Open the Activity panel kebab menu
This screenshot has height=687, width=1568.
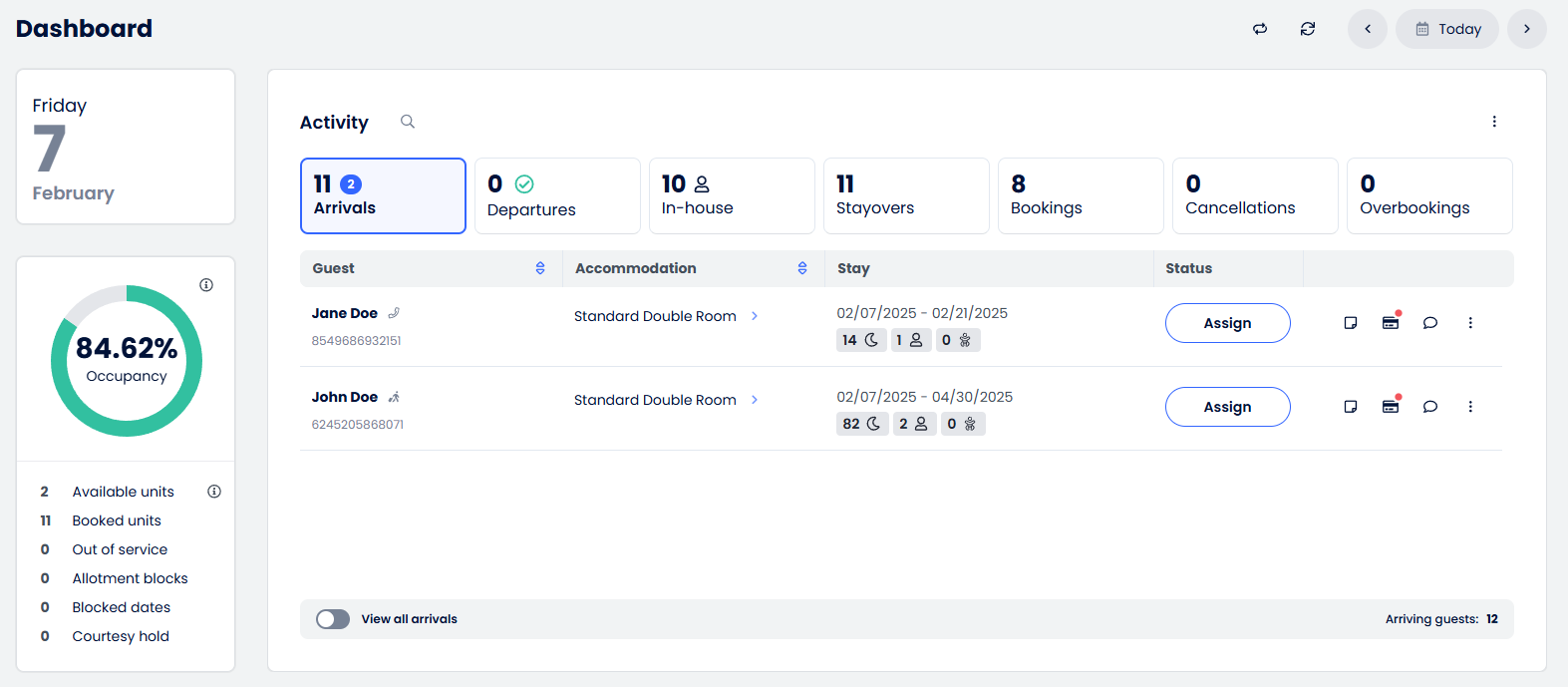[1494, 122]
